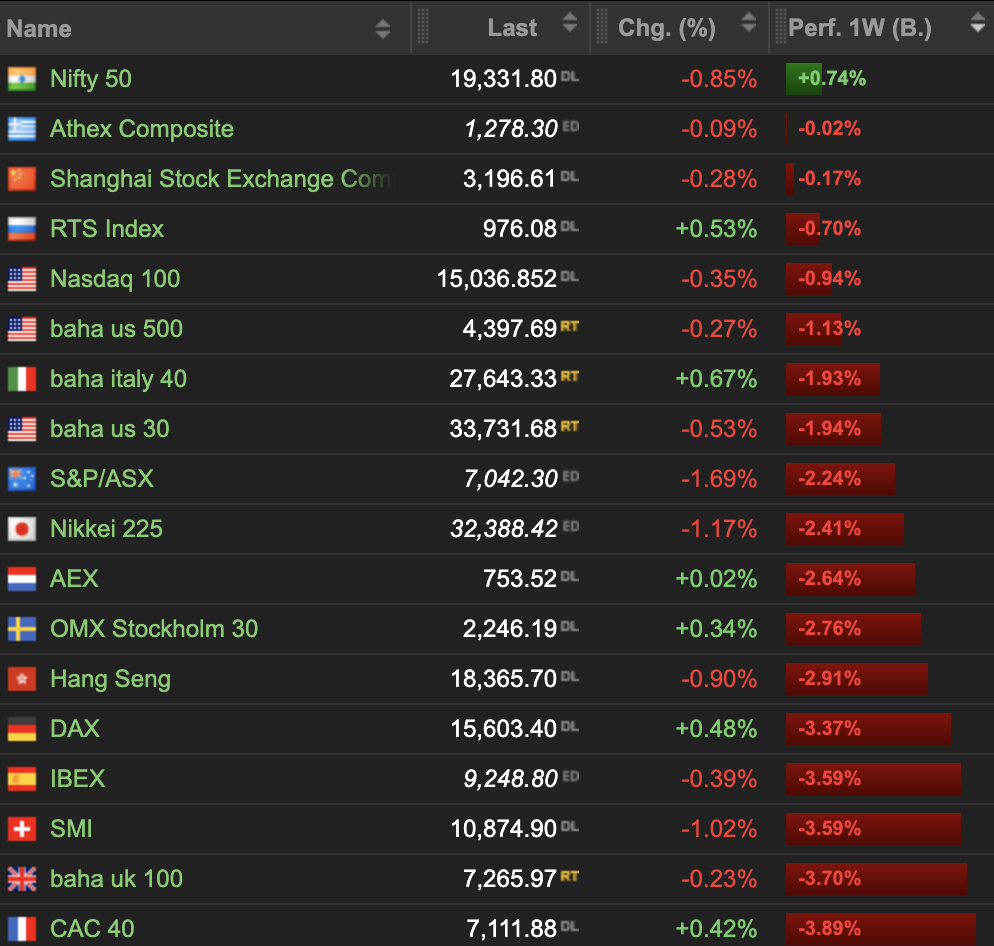Click the Nikkei 225 last price 32,388.42
Screen dimensions: 994x946
point(504,529)
